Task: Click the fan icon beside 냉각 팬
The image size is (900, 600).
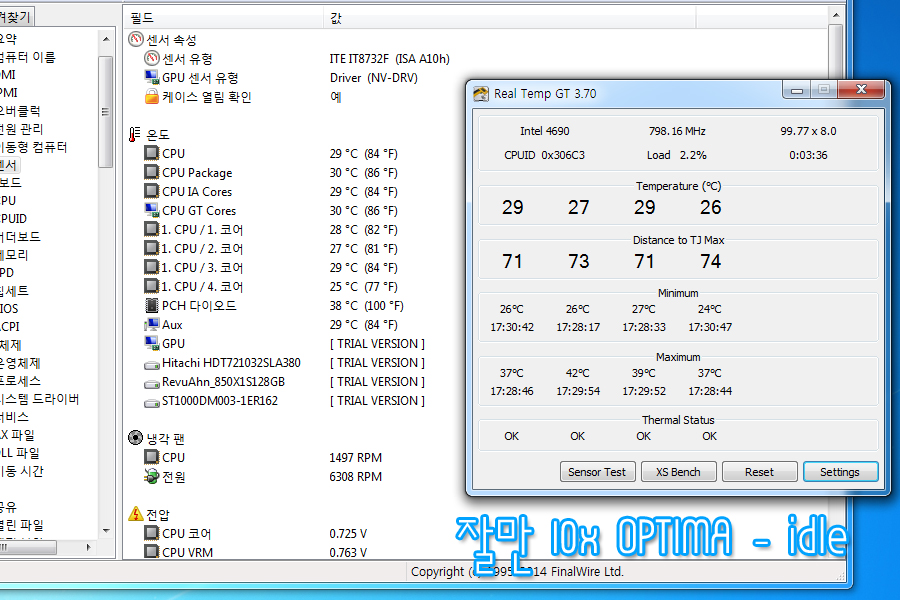Action: point(135,438)
